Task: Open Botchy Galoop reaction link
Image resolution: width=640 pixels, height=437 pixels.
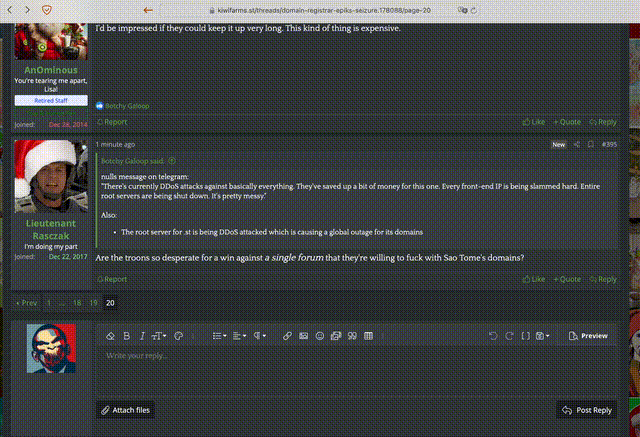Action: [x=127, y=106]
